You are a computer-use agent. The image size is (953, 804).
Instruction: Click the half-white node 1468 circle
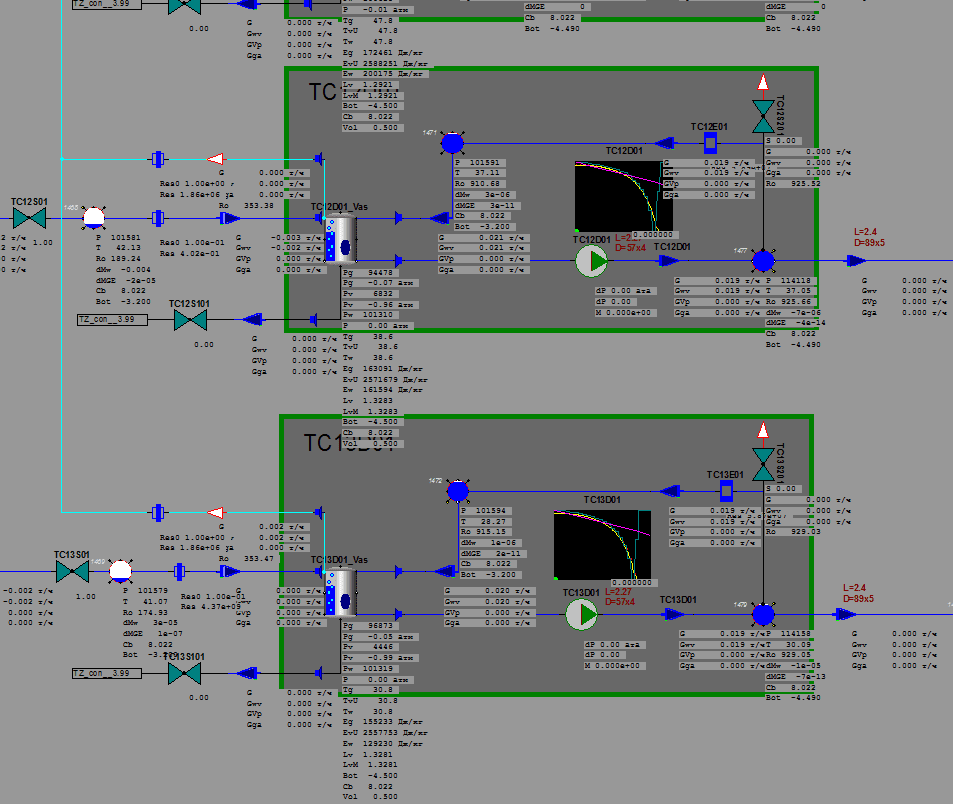point(94,218)
